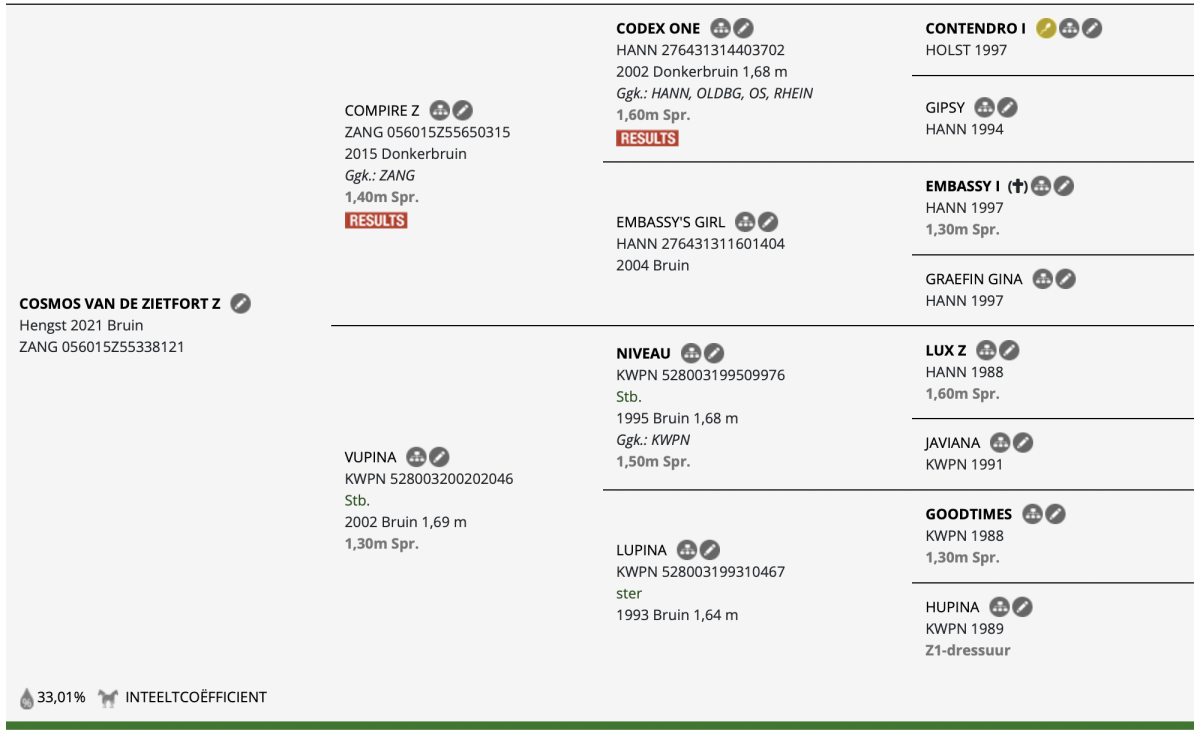Click edit pencil icon beside VUPINA
Viewport: 1200px width, 734px height.
(x=439, y=457)
